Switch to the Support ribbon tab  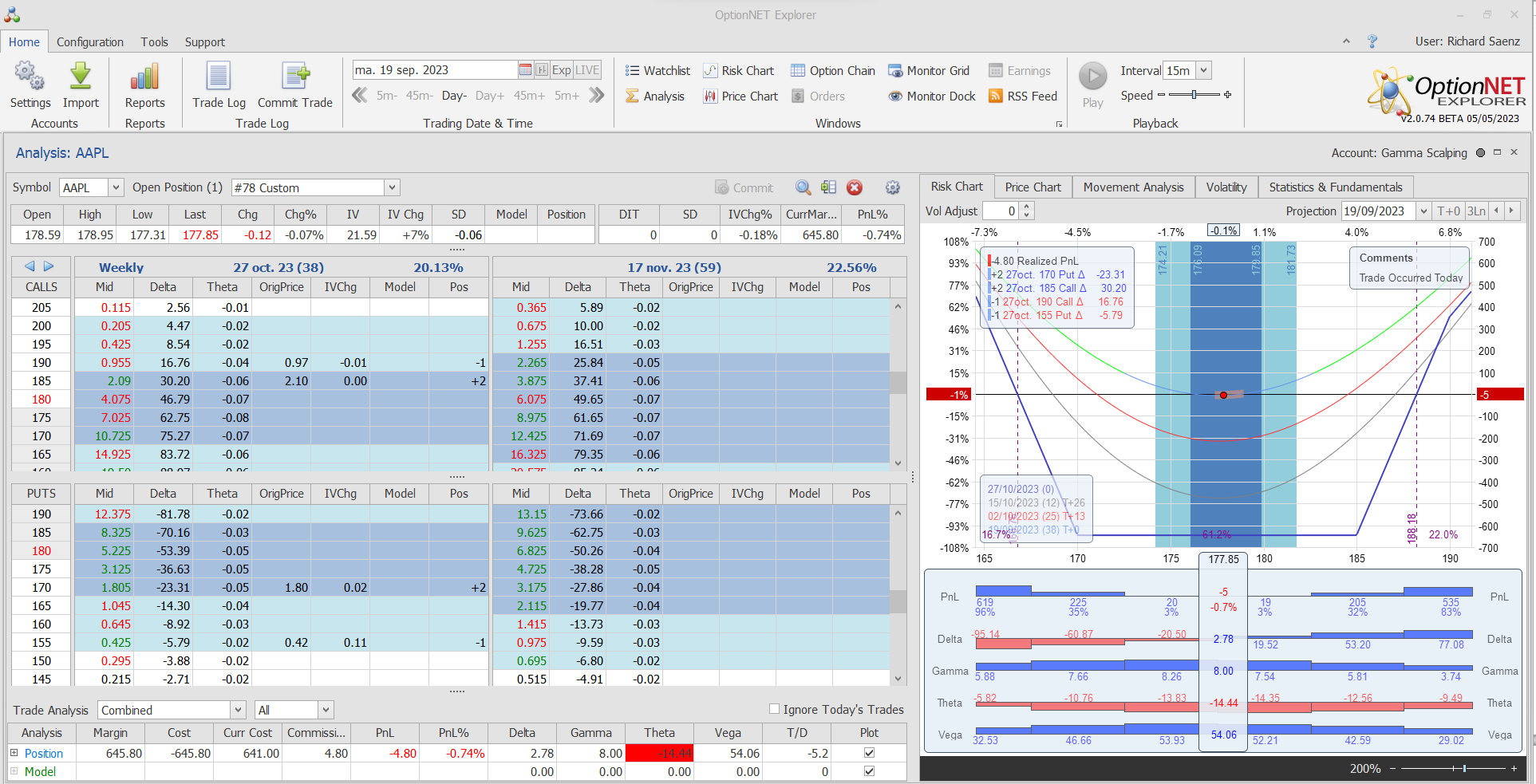[x=205, y=42]
